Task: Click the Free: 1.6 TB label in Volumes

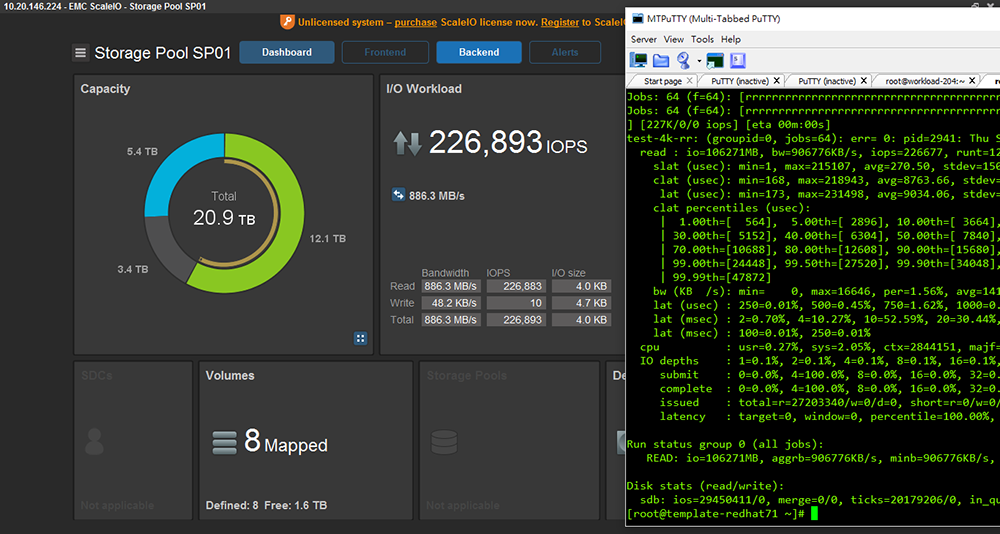Action: point(296,505)
